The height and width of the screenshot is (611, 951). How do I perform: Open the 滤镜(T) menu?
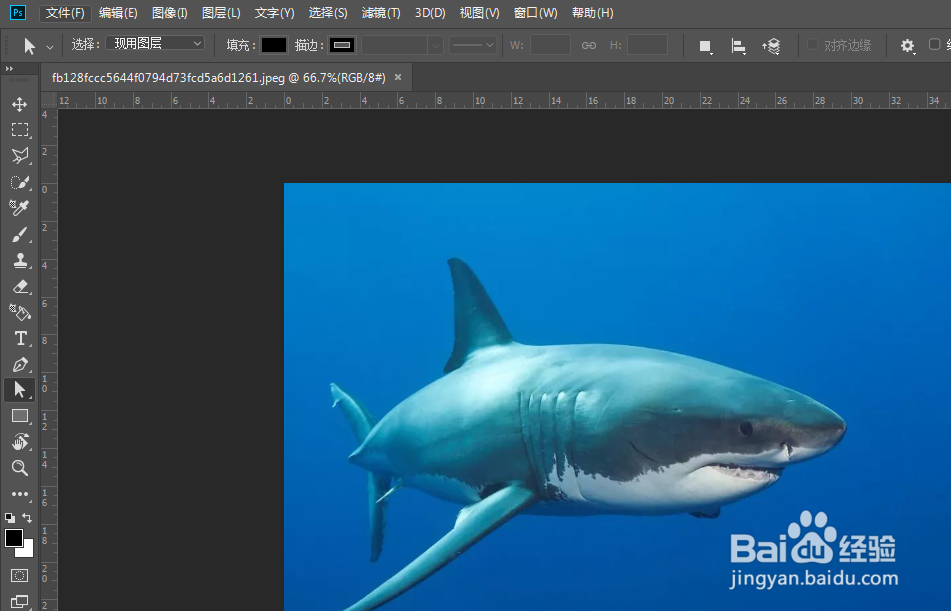pyautogui.click(x=380, y=13)
